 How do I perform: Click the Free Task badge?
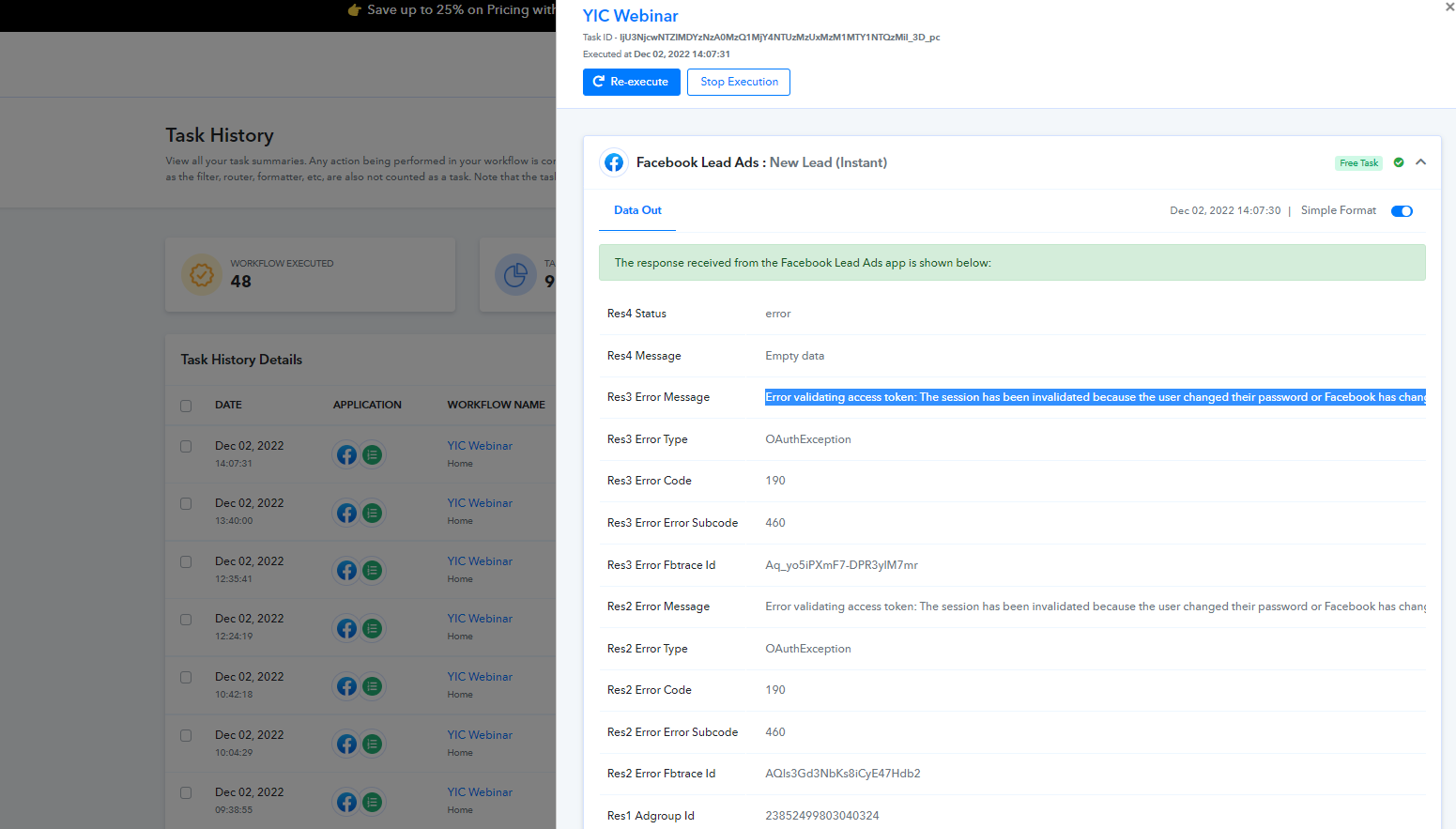point(1358,163)
